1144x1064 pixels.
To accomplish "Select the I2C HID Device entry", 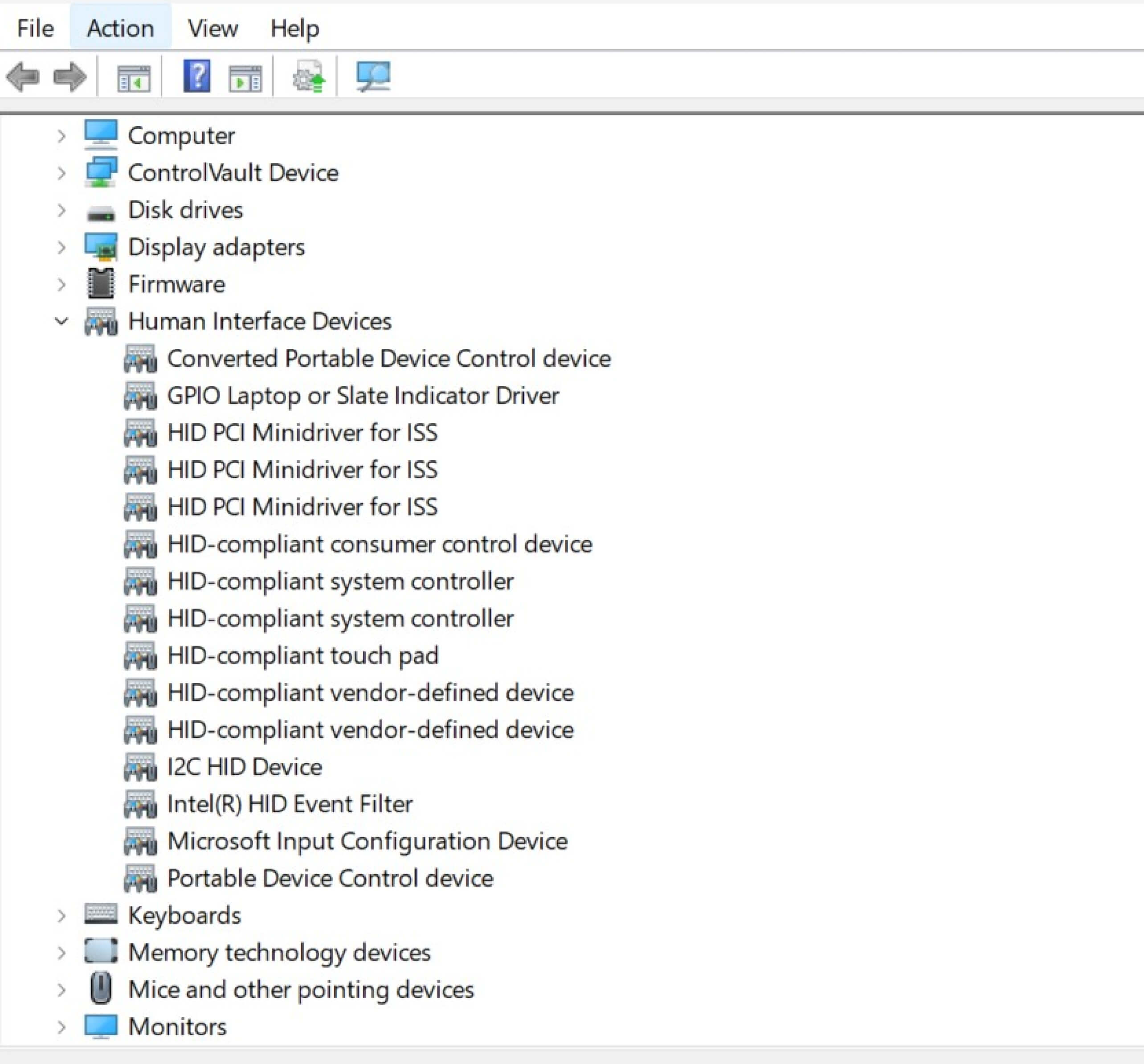I will (244, 766).
